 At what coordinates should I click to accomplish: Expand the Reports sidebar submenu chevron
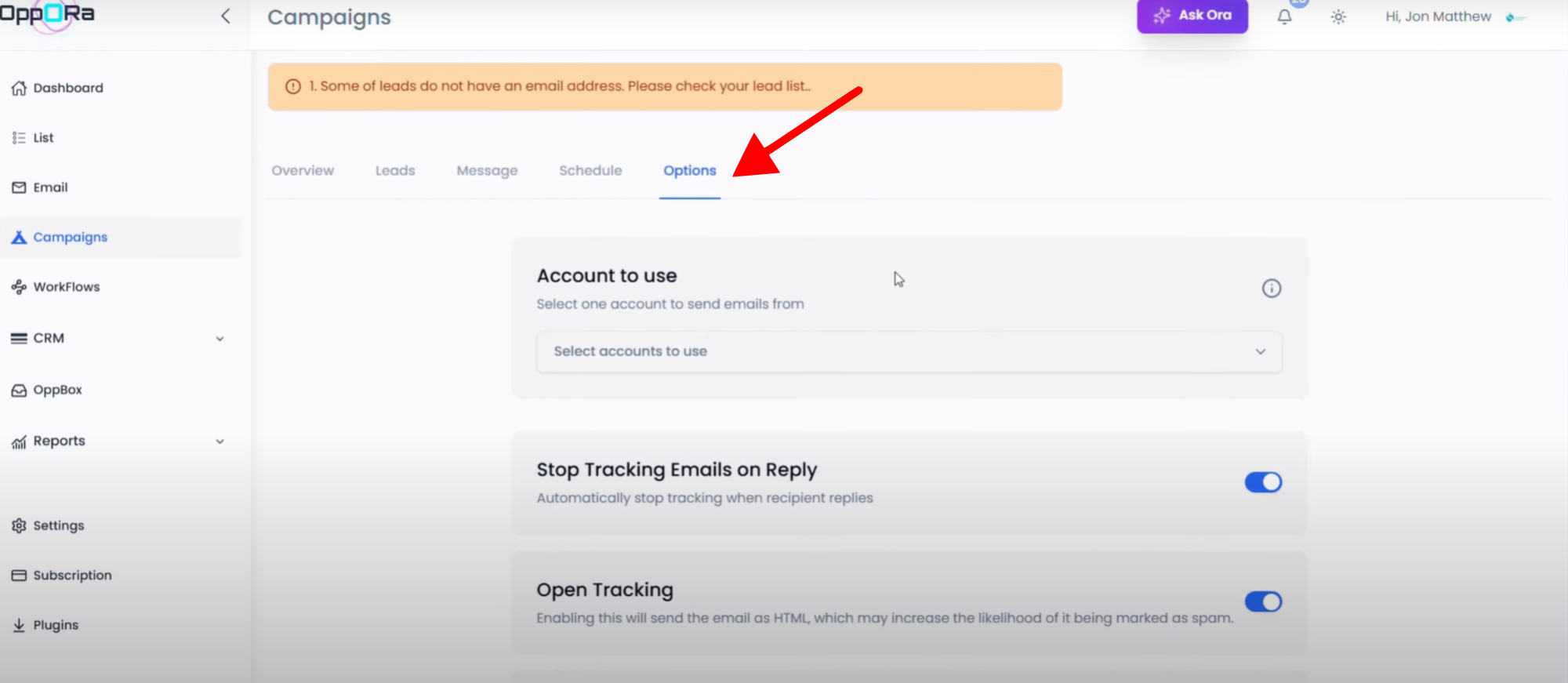click(220, 441)
